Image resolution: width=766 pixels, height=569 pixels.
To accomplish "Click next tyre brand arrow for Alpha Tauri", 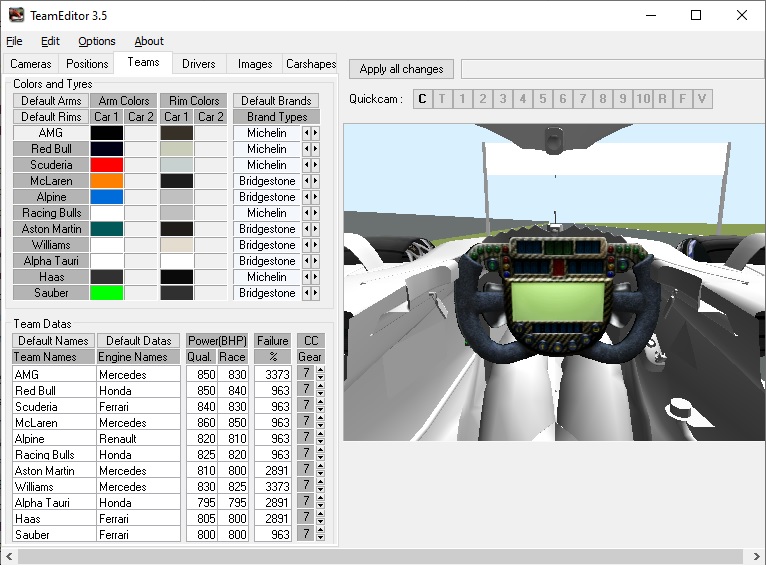I will coord(315,261).
